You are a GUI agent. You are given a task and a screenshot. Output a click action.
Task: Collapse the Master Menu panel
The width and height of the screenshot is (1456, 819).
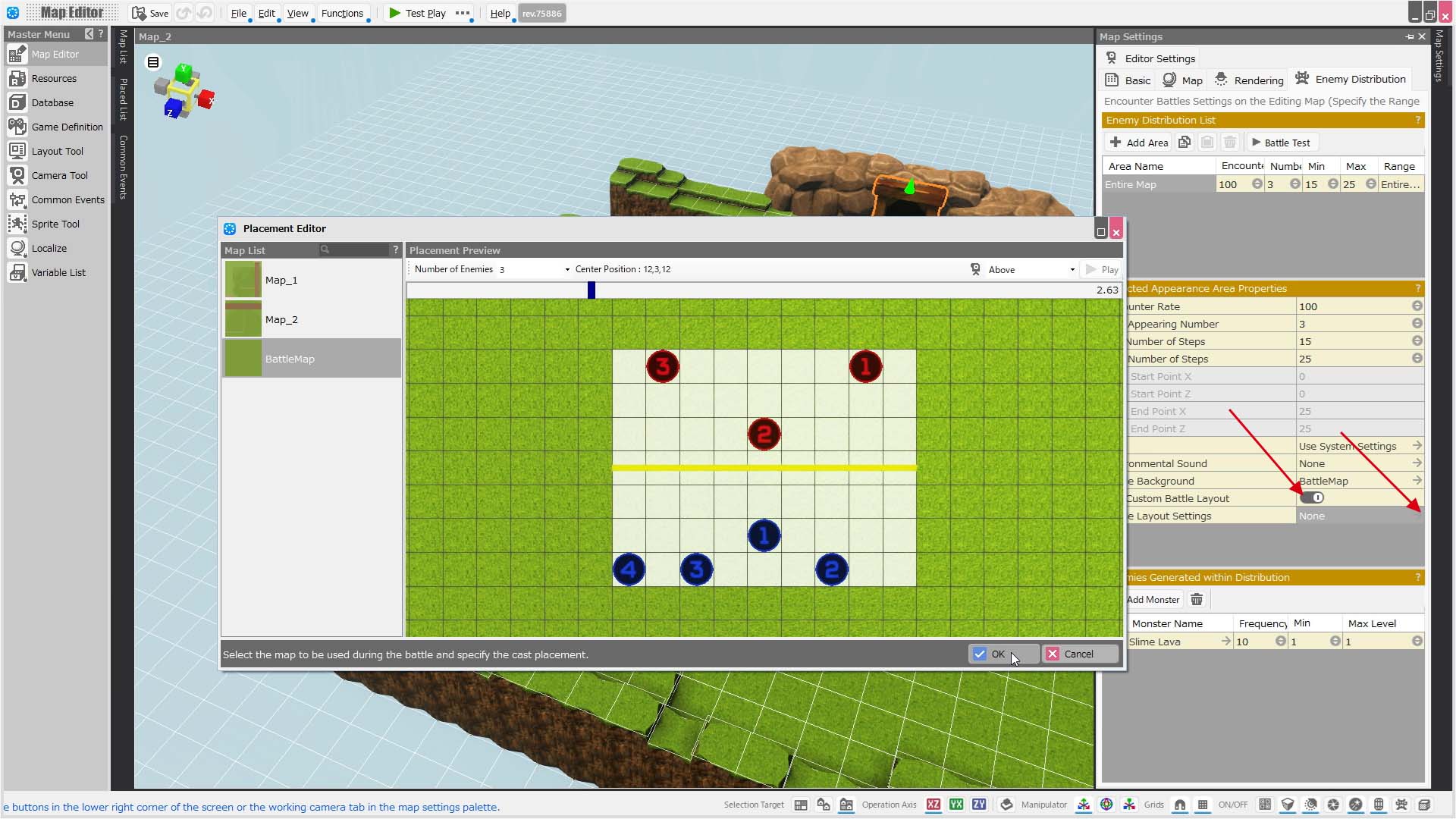click(x=89, y=34)
